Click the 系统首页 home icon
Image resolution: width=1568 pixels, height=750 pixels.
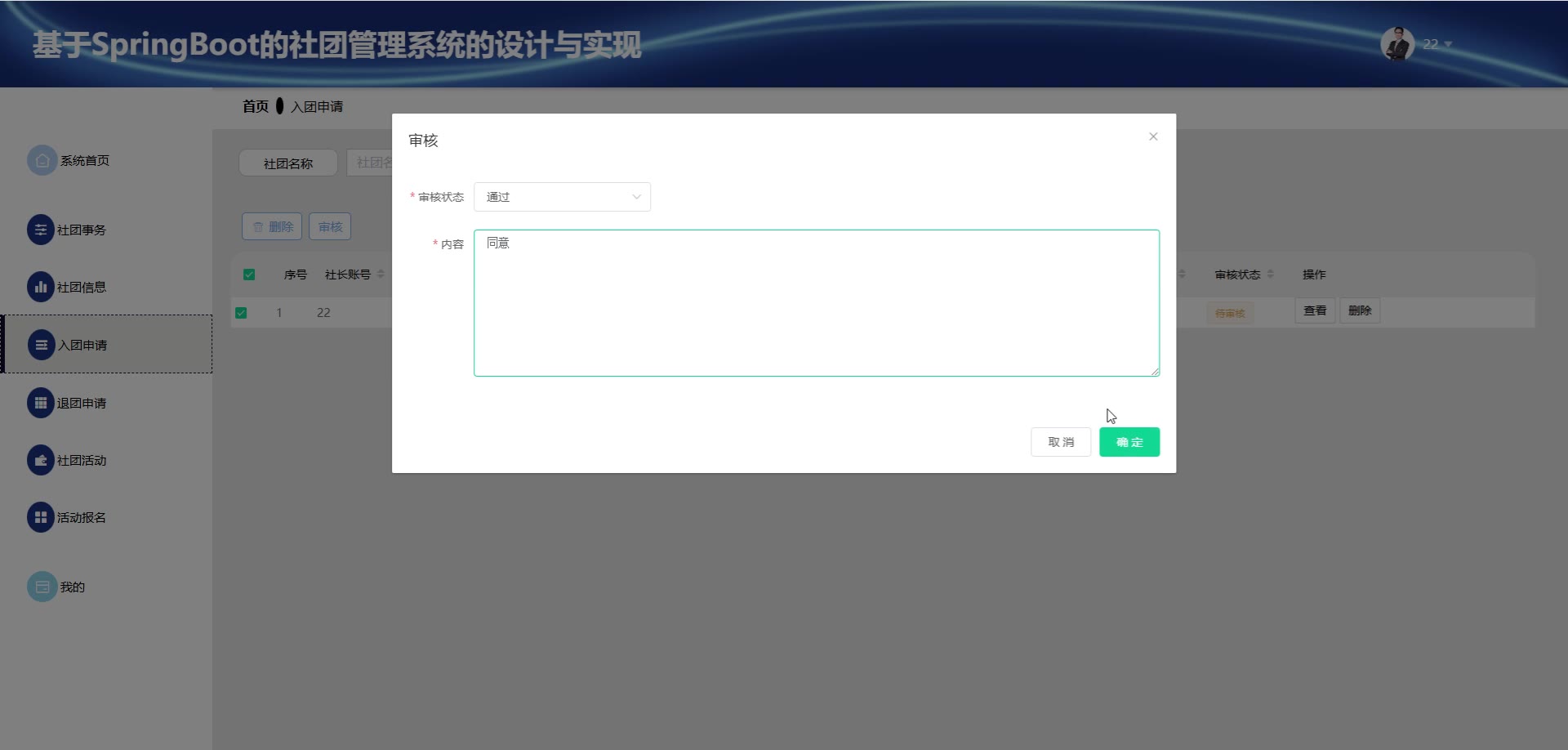click(x=42, y=161)
